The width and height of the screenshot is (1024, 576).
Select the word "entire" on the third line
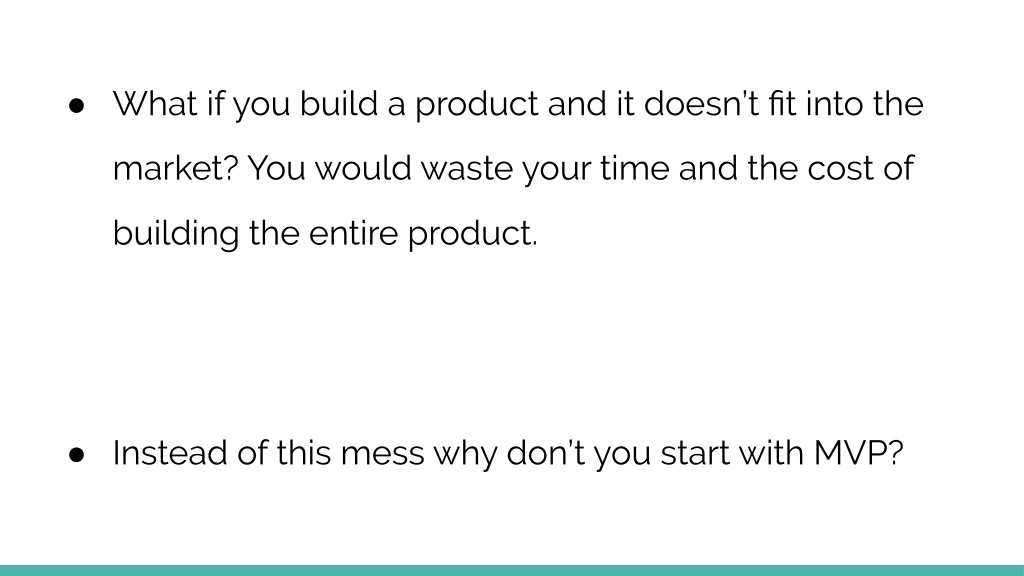coord(353,234)
